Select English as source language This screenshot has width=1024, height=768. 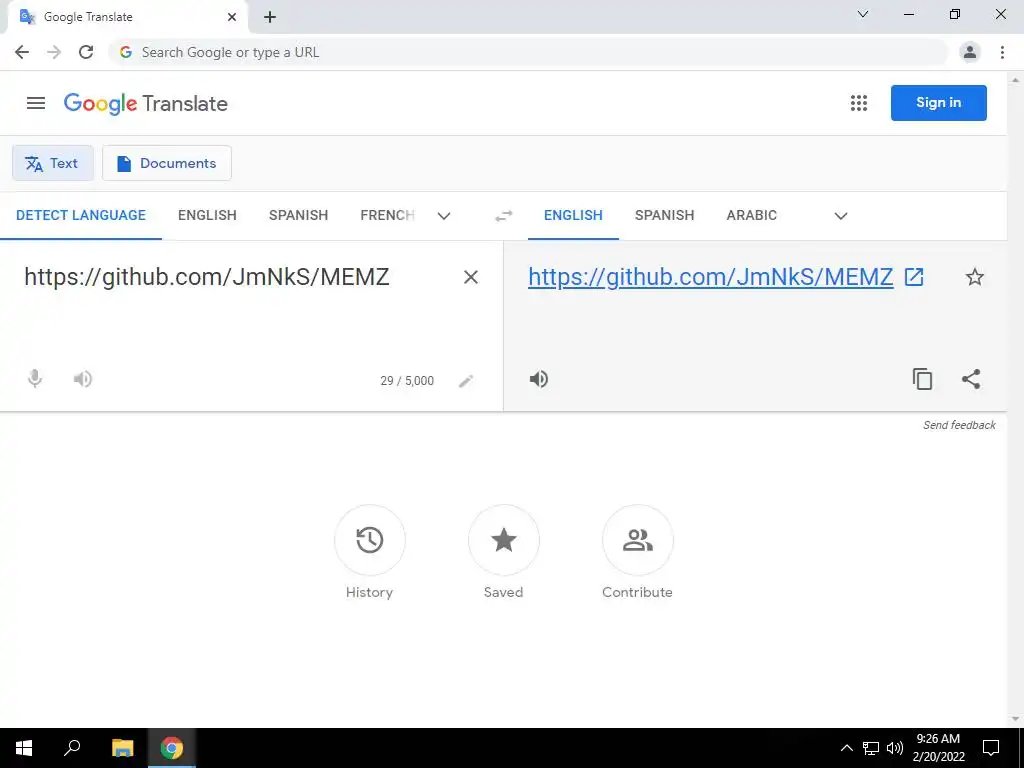click(207, 216)
